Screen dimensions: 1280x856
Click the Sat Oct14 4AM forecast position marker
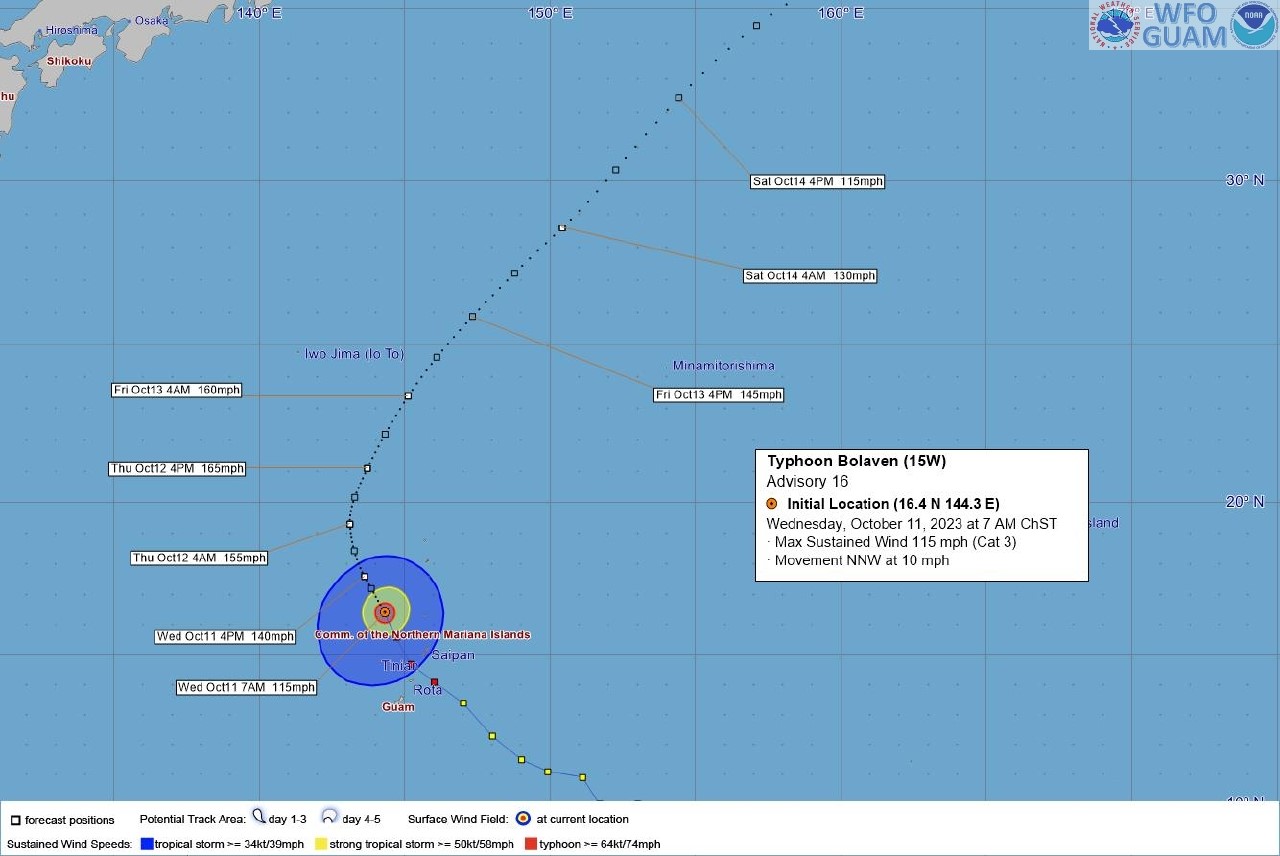(x=562, y=228)
